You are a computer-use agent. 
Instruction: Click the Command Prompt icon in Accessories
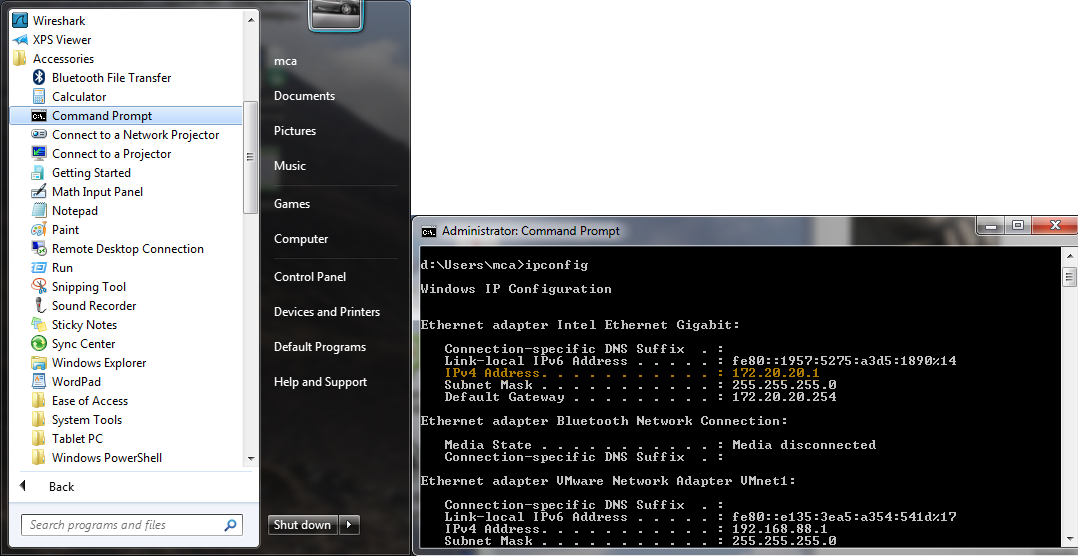[x=39, y=115]
